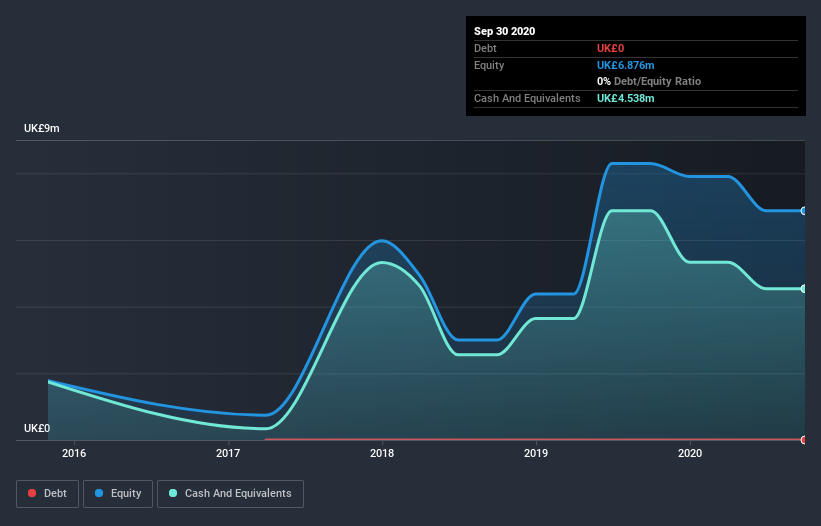The image size is (821, 526).
Task: Toggle the Debt series legend button
Action: click(x=47, y=494)
